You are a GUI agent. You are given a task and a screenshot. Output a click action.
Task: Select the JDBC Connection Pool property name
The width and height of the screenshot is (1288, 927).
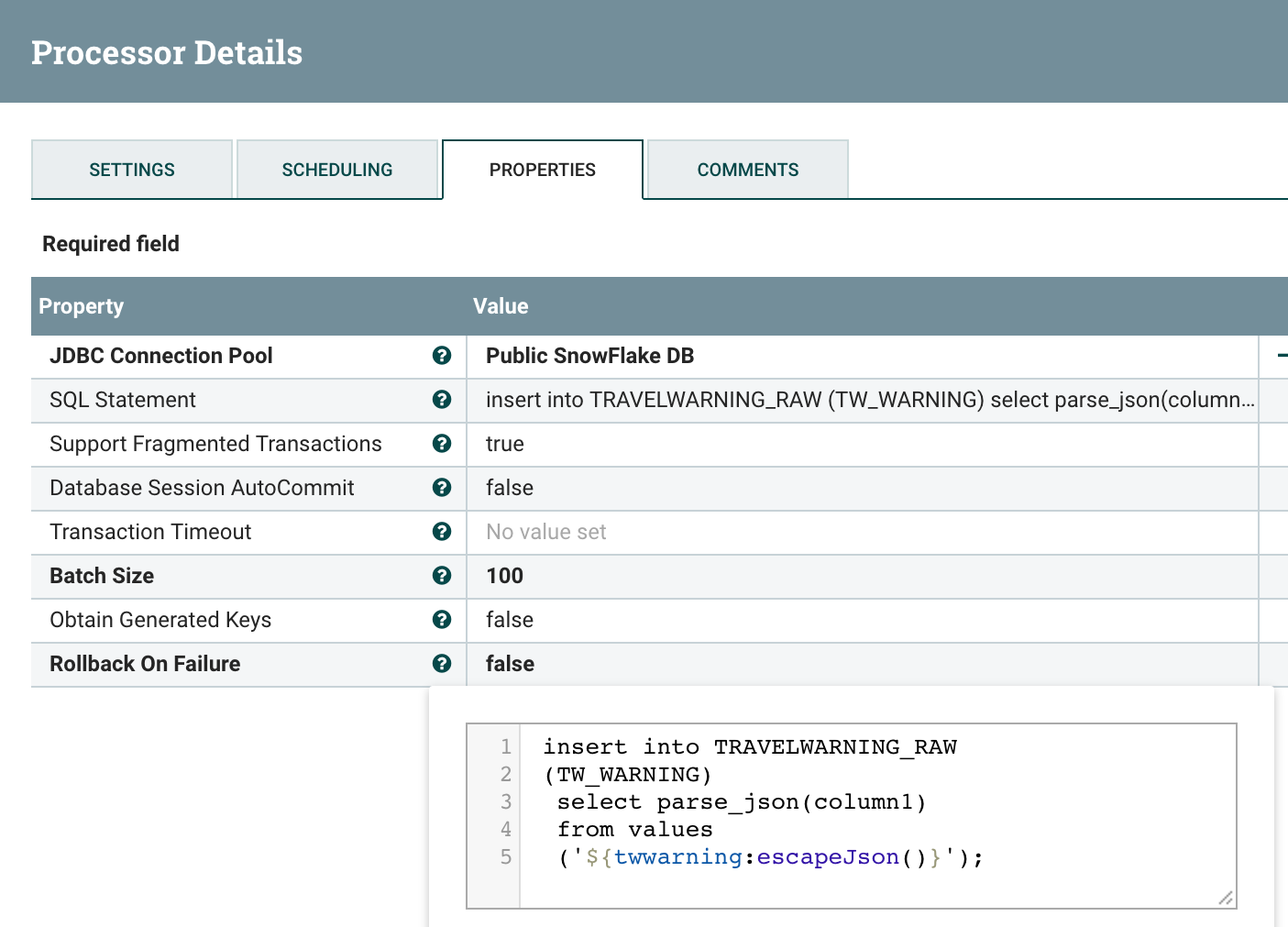click(161, 356)
